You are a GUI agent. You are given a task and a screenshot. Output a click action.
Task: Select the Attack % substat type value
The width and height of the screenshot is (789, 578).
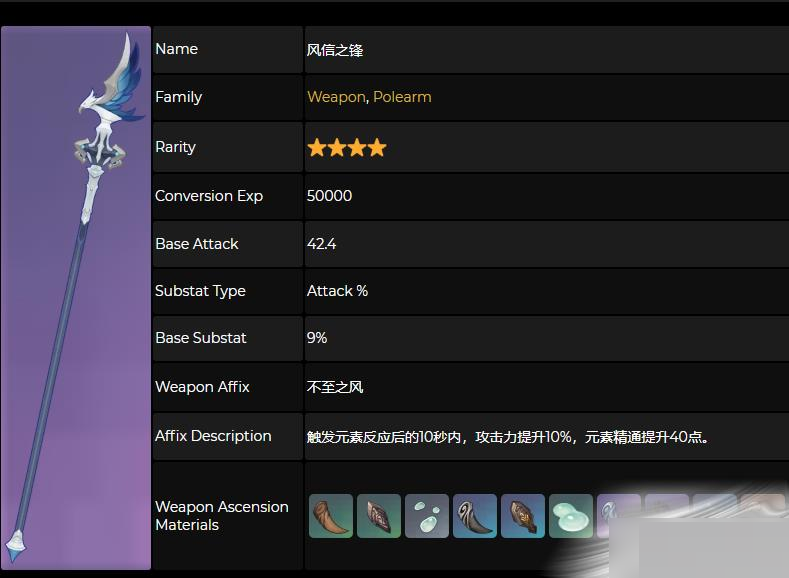337,291
